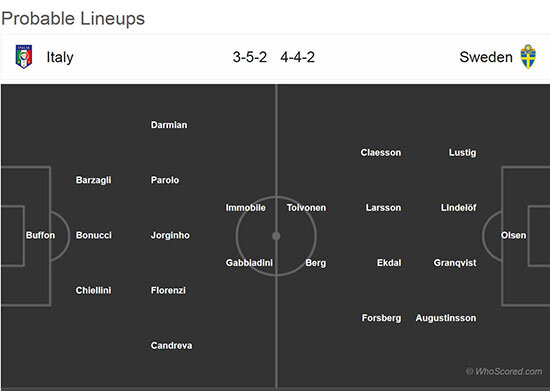550x391 pixels.
Task: Click Swedish forward Toivonen
Action: 306,208
